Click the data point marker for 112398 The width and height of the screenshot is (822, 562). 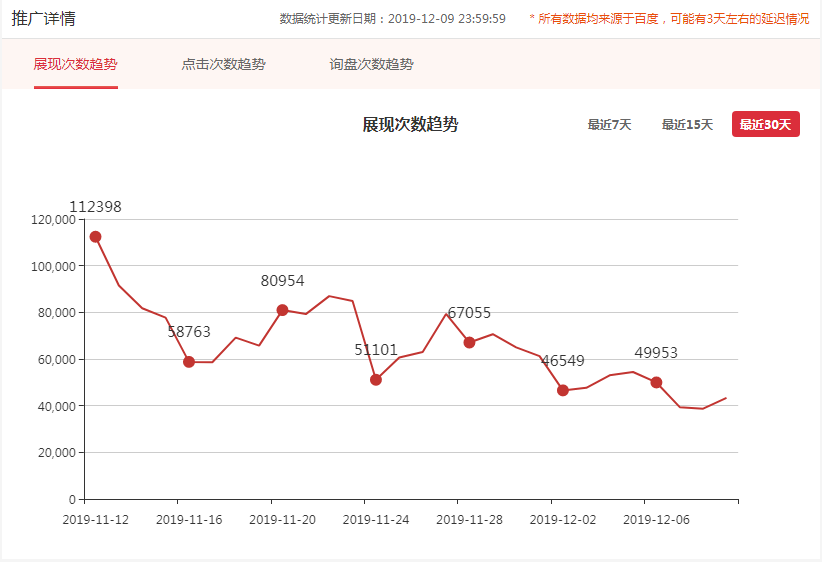95,237
